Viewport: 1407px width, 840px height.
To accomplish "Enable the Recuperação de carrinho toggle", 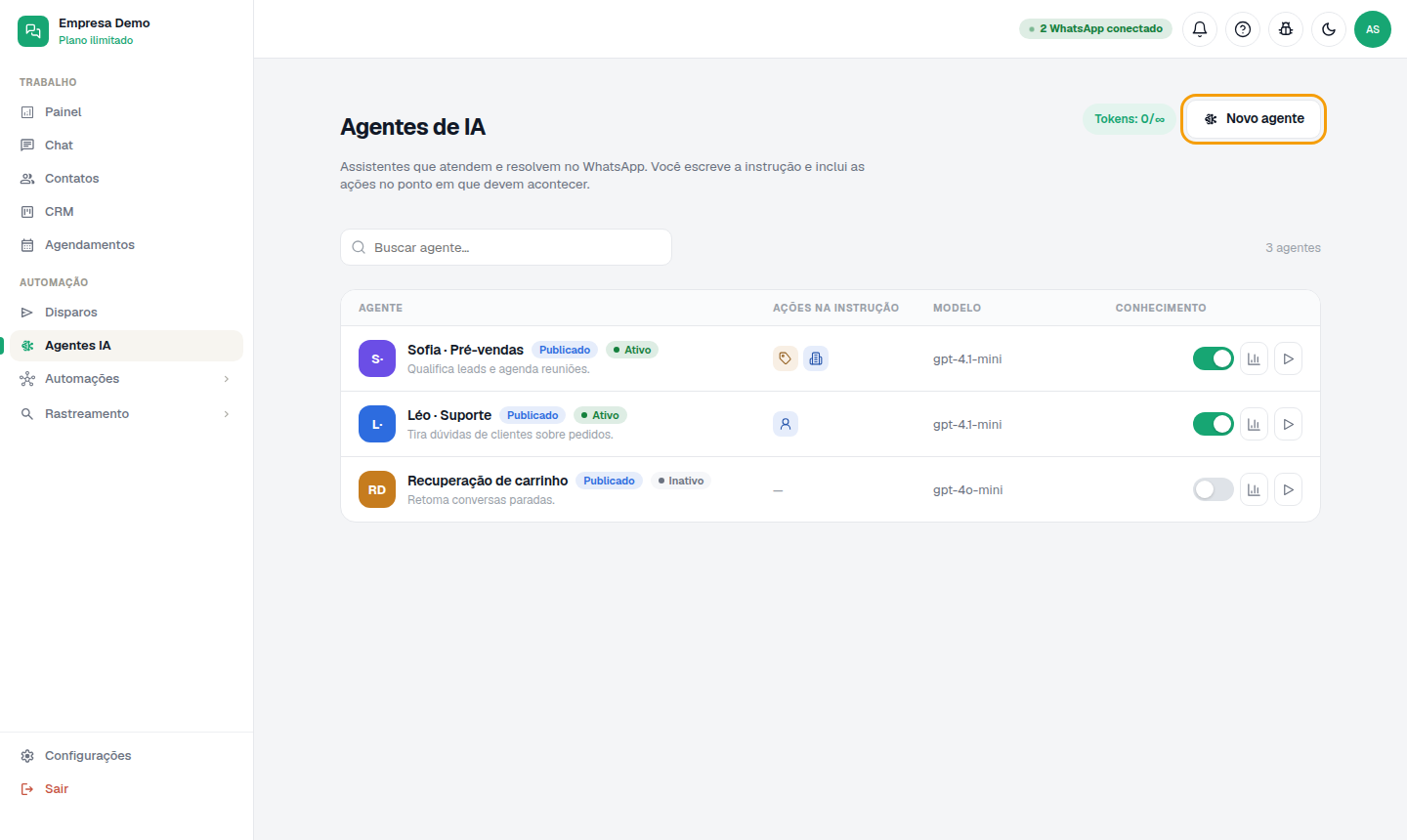I will [1214, 489].
